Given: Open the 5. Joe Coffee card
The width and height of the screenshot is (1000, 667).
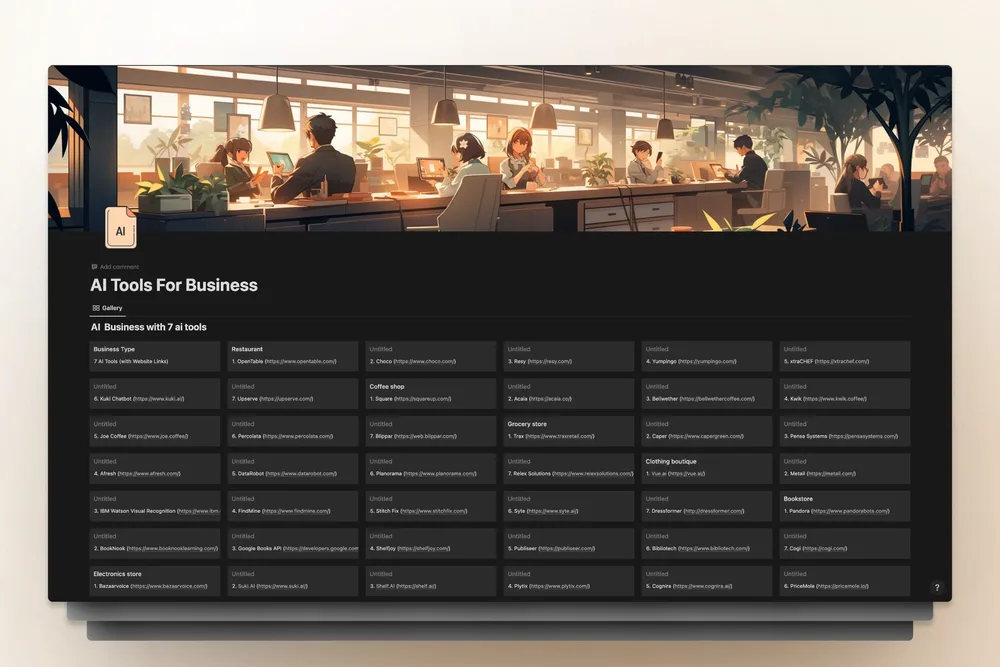Looking at the screenshot, I should pyautogui.click(x=155, y=431).
